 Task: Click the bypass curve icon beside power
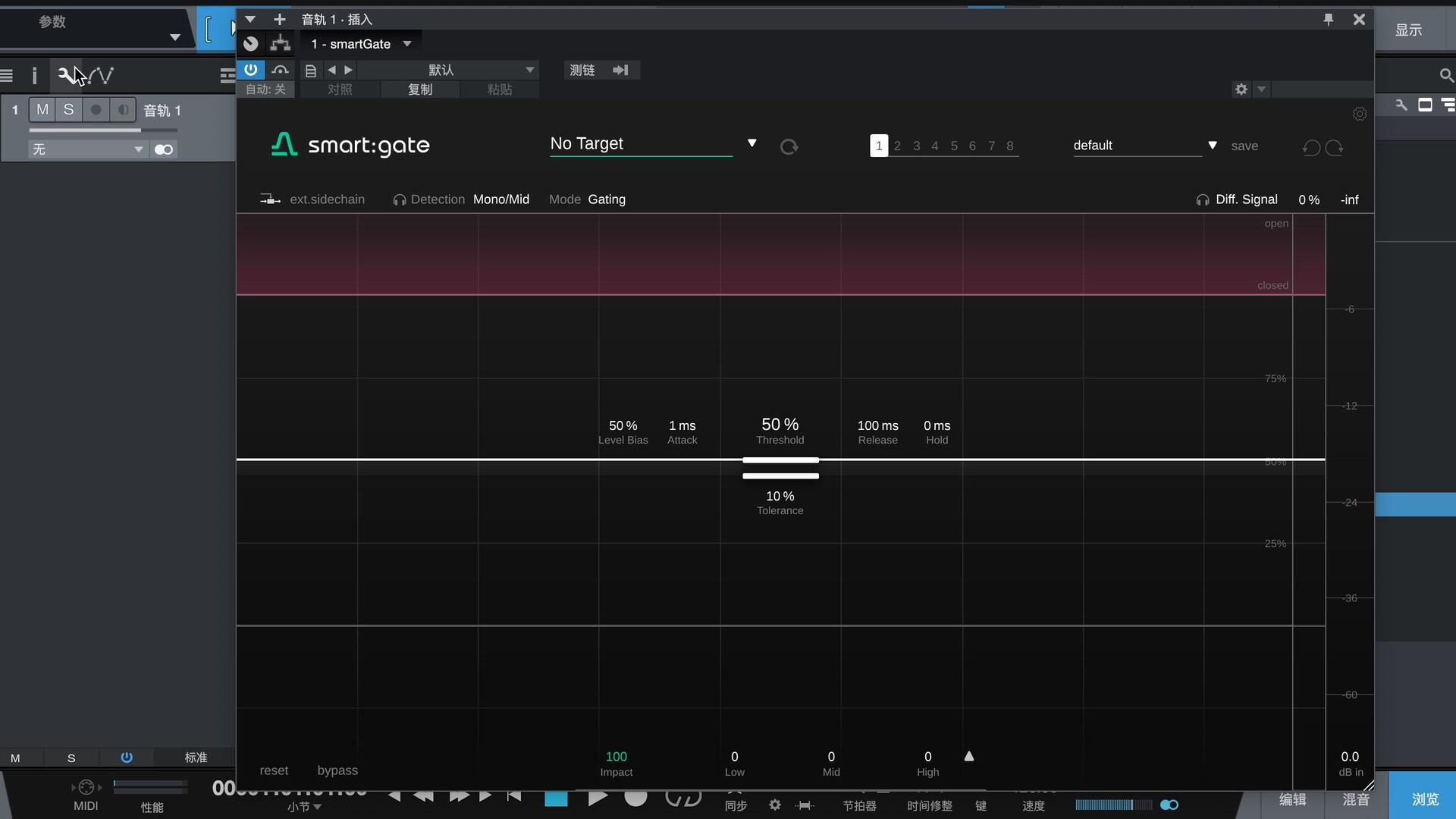pyautogui.click(x=280, y=70)
